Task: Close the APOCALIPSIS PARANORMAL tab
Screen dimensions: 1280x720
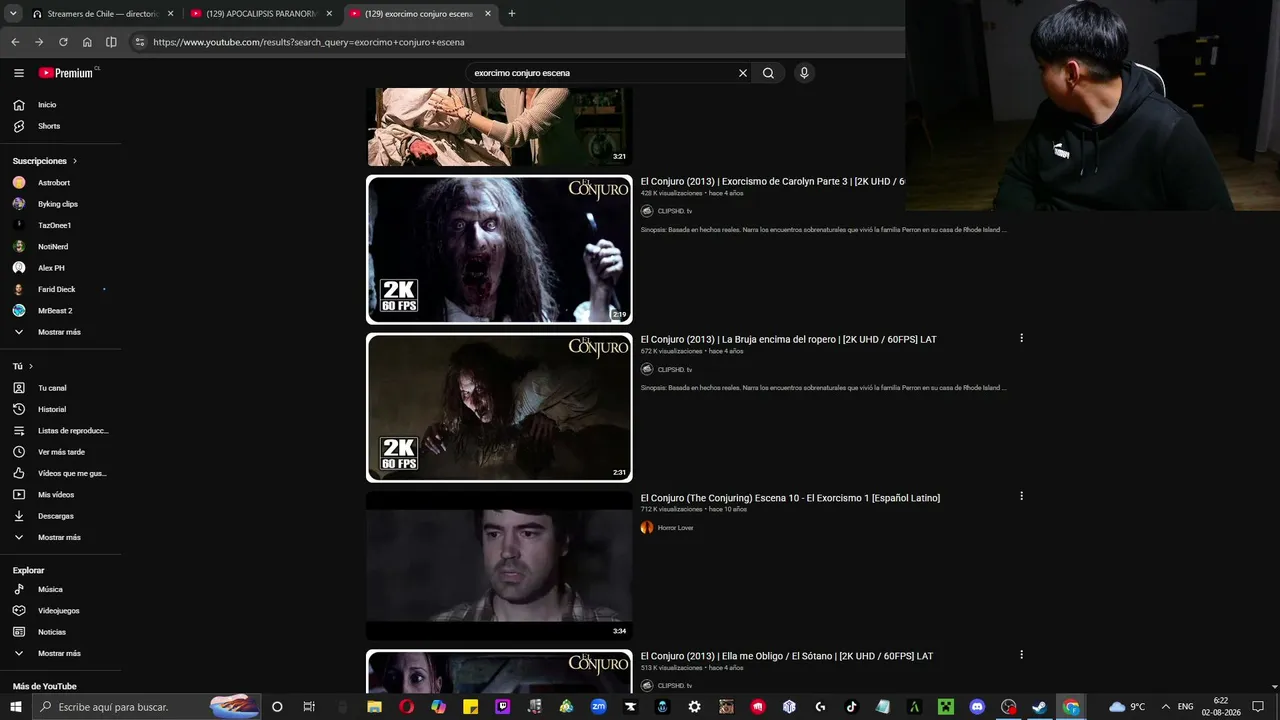Action: tap(329, 14)
